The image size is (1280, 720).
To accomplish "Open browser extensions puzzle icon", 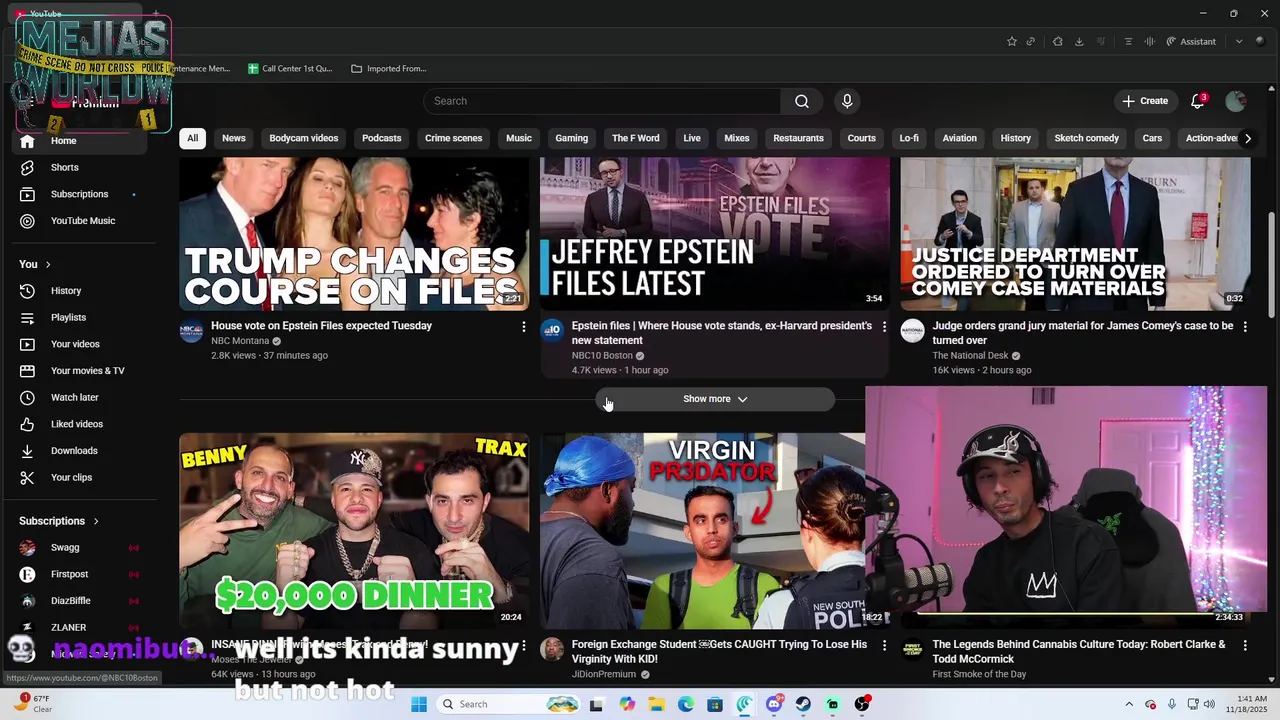I will 1057,41.
